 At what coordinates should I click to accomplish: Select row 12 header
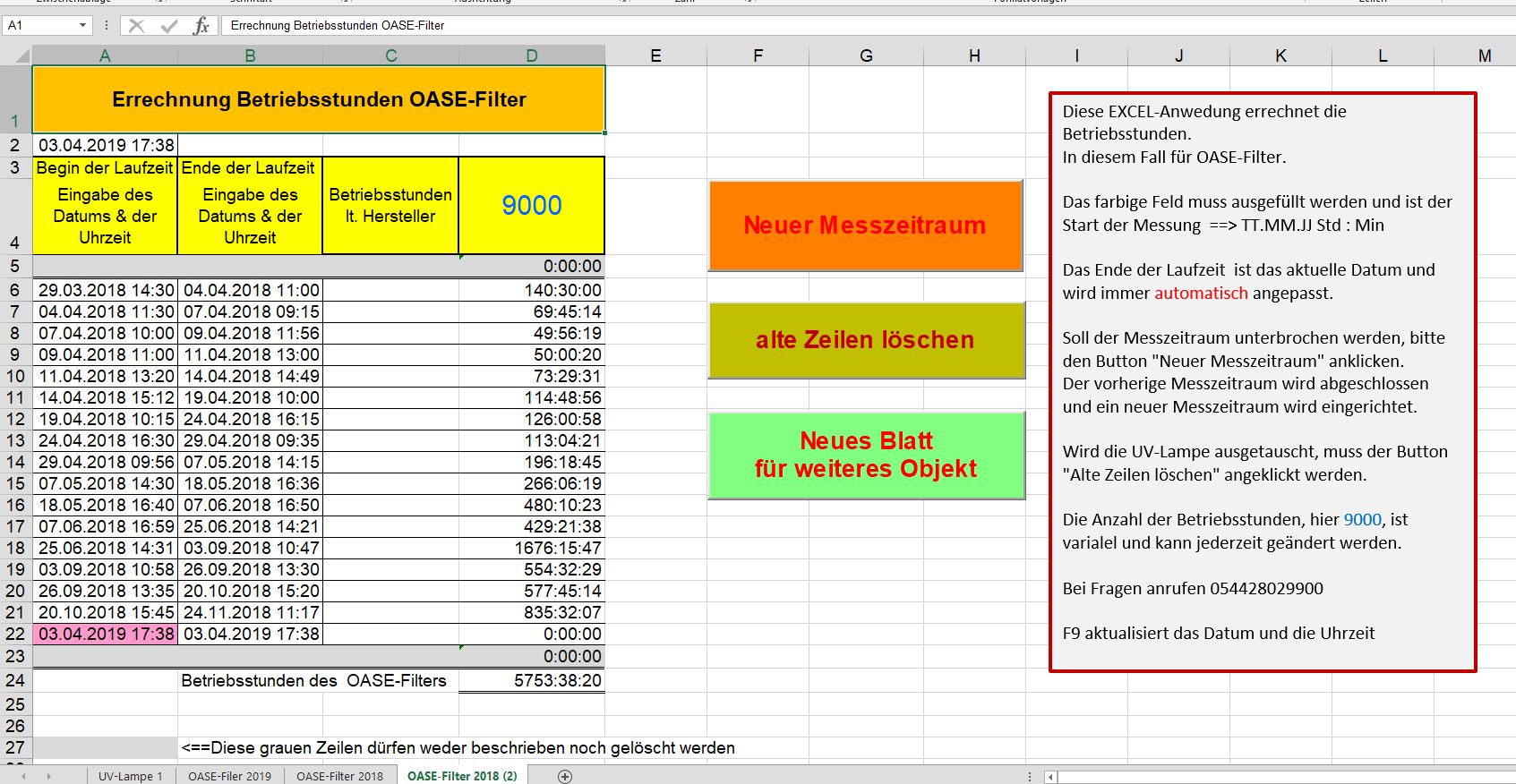(15, 419)
